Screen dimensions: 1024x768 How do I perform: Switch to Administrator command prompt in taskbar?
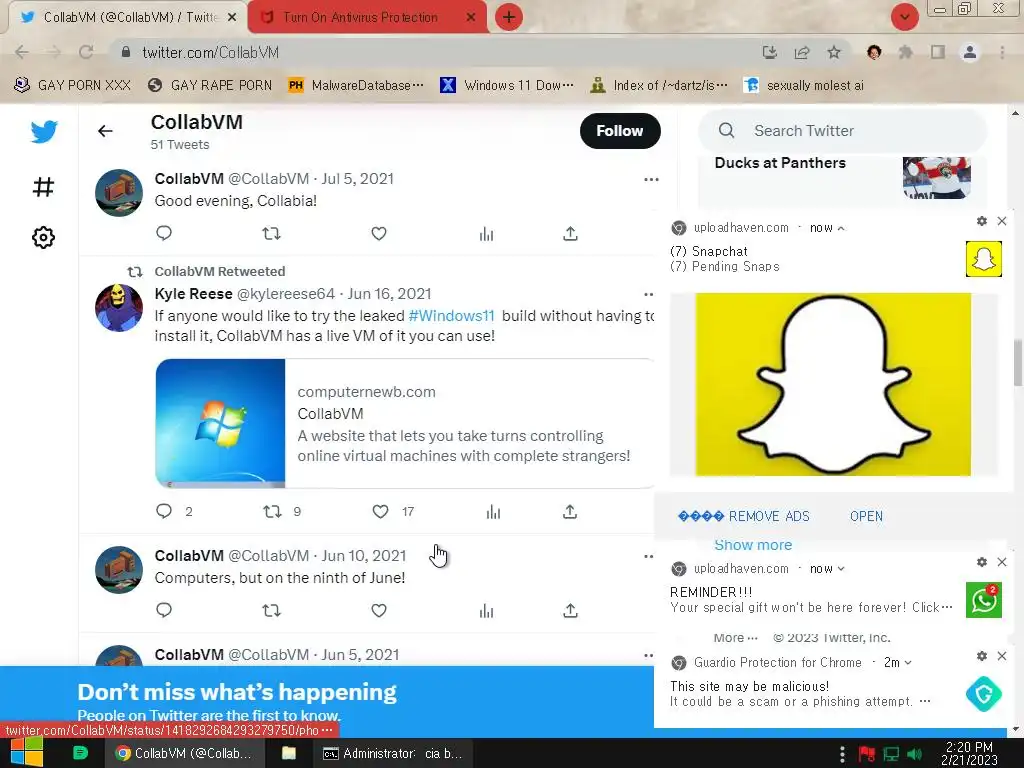point(392,754)
